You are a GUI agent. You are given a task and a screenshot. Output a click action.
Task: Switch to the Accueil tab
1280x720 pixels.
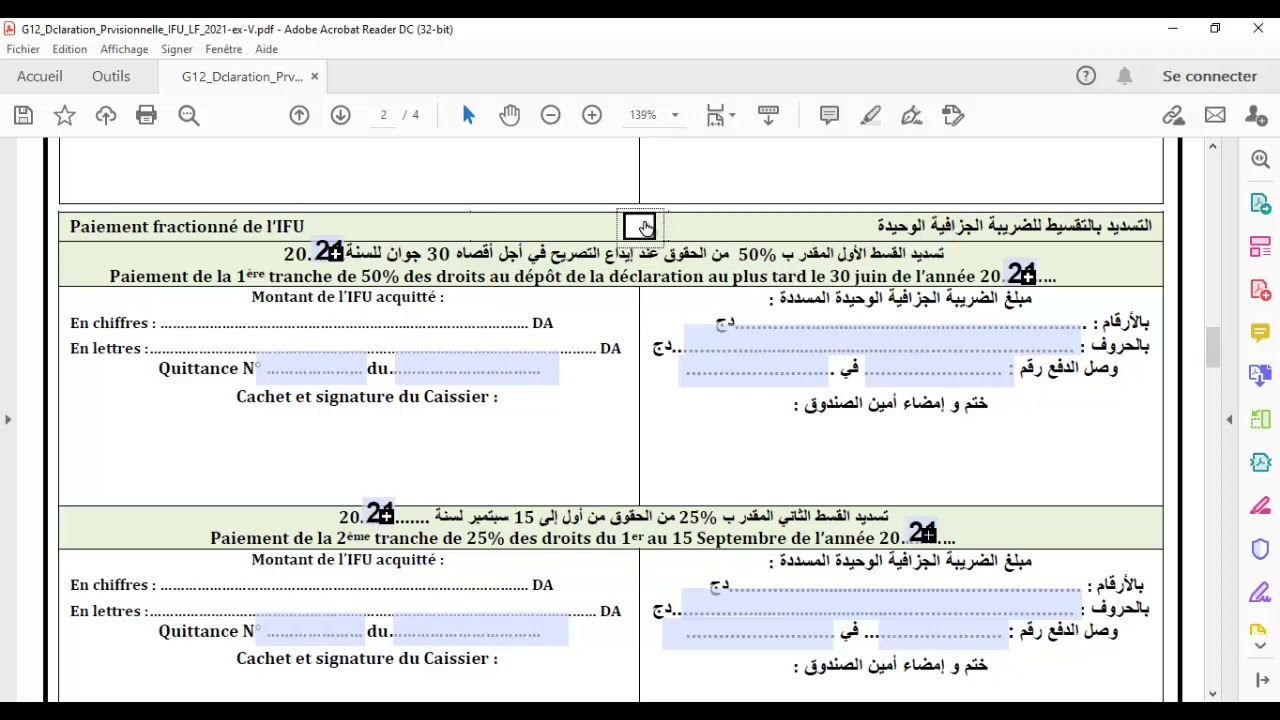[x=40, y=76]
